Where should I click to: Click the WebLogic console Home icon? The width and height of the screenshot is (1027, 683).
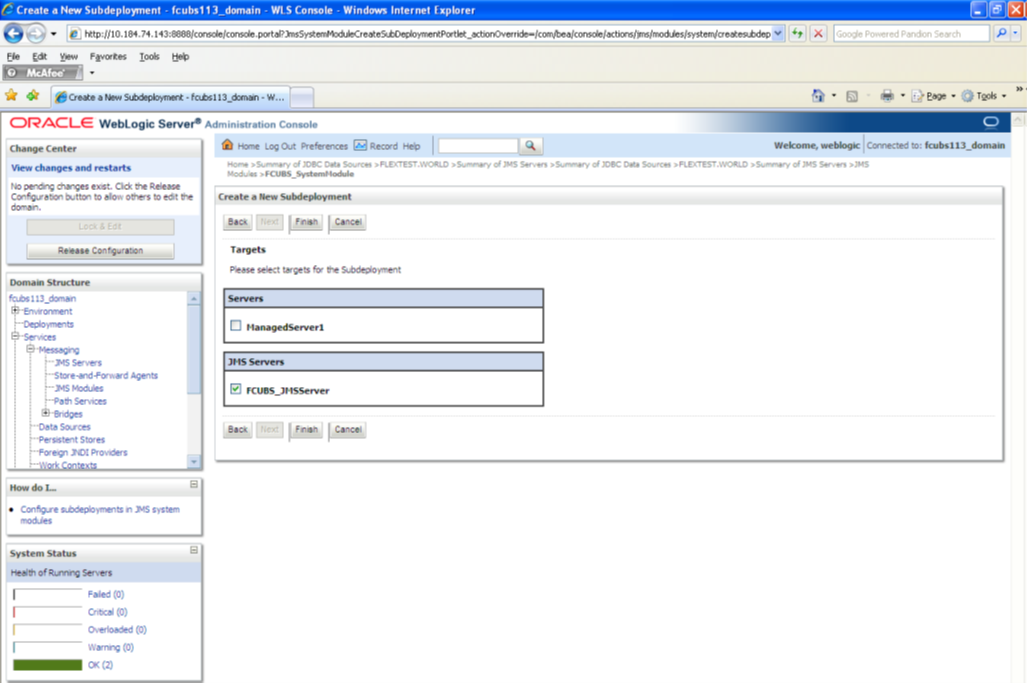pyautogui.click(x=227, y=145)
